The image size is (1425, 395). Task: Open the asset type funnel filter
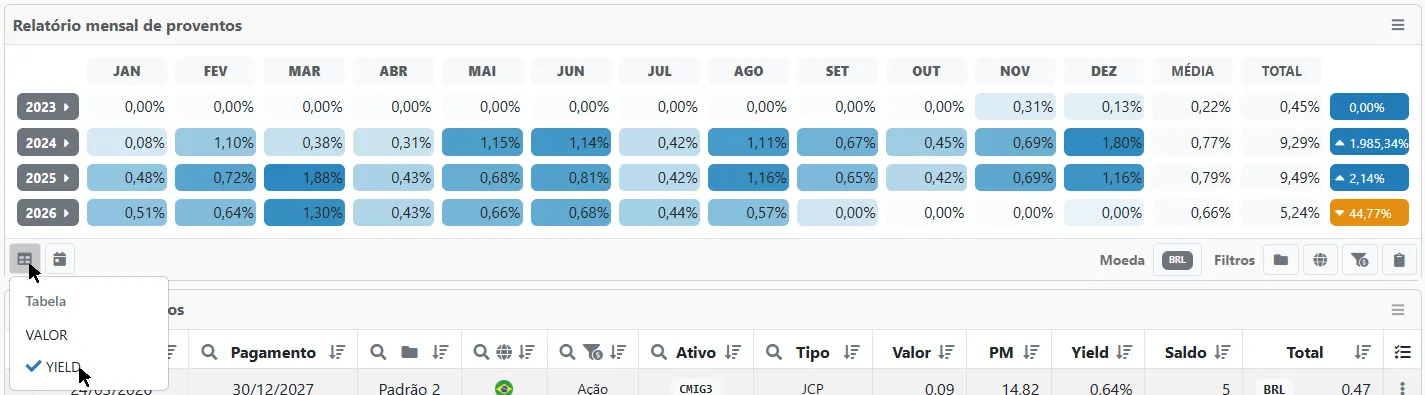click(1360, 261)
